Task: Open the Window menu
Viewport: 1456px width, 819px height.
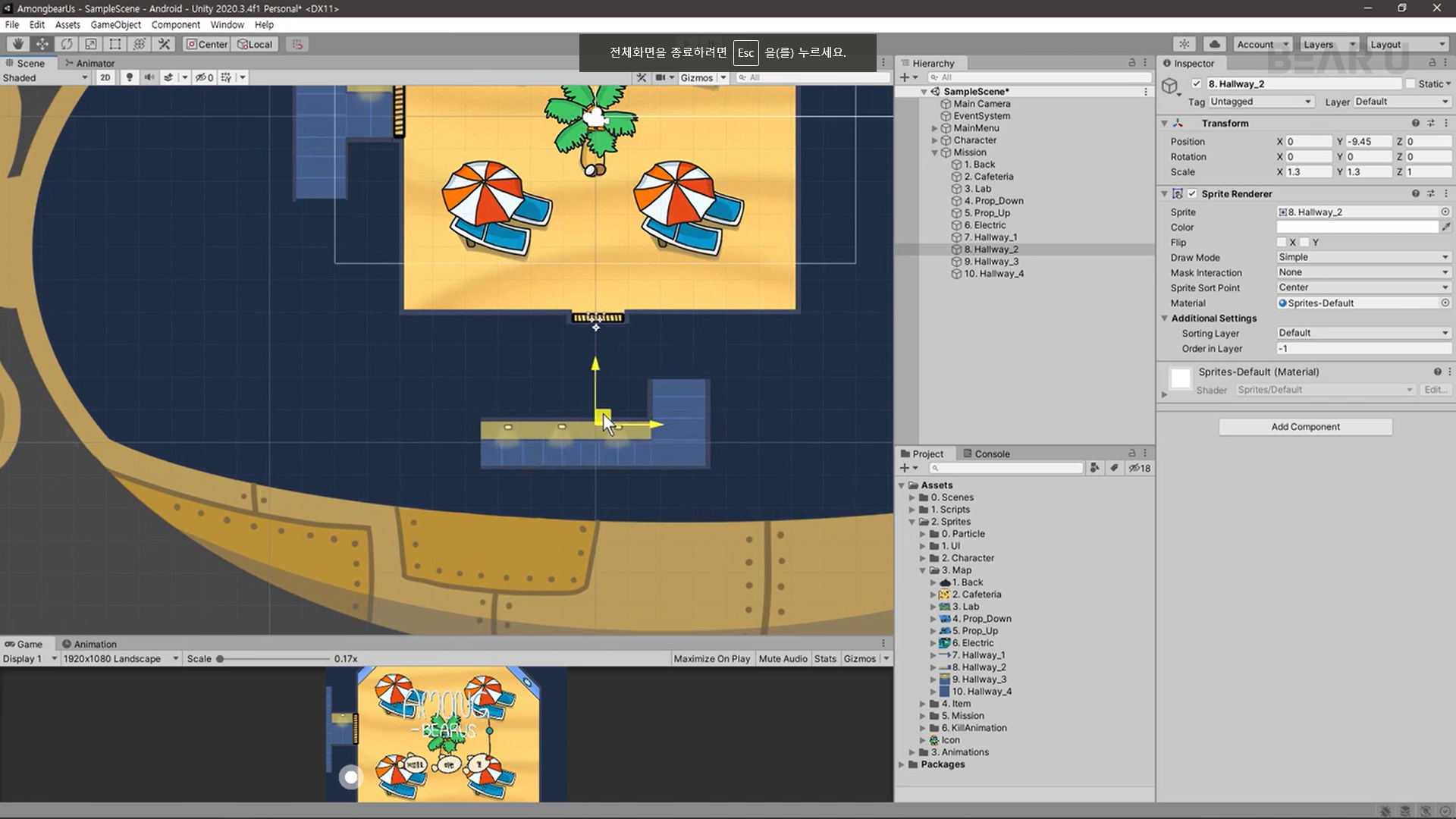Action: pyautogui.click(x=227, y=24)
